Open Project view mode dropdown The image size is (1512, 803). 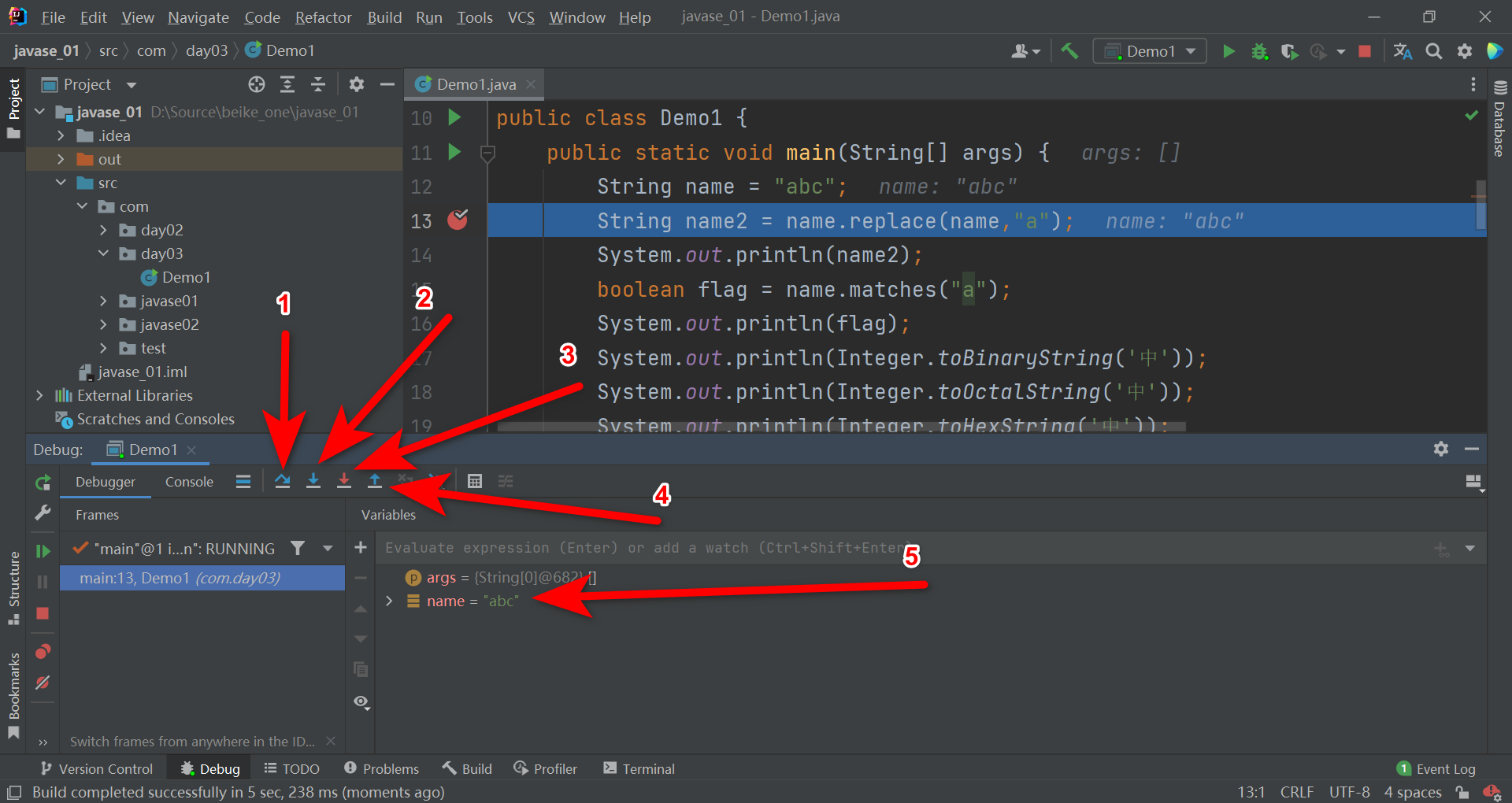[132, 84]
